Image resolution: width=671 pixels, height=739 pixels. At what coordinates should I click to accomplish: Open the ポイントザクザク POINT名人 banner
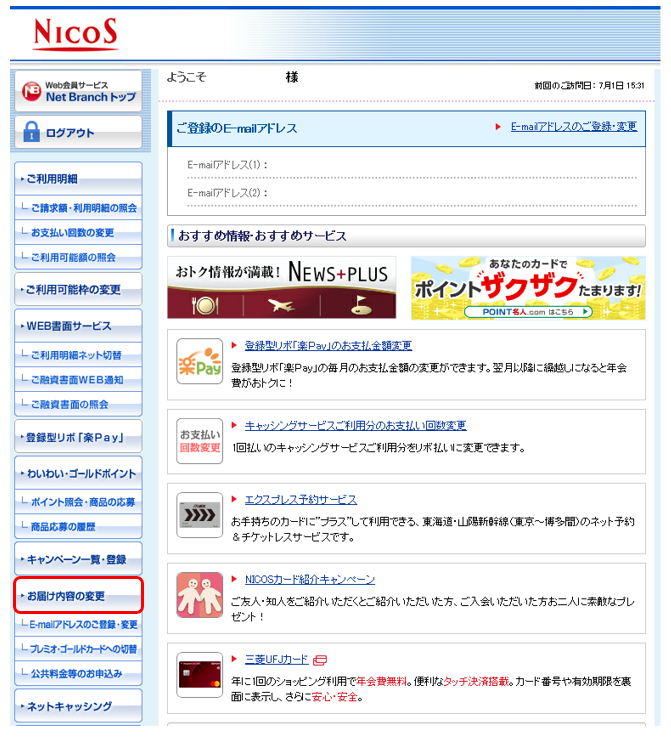pos(528,288)
